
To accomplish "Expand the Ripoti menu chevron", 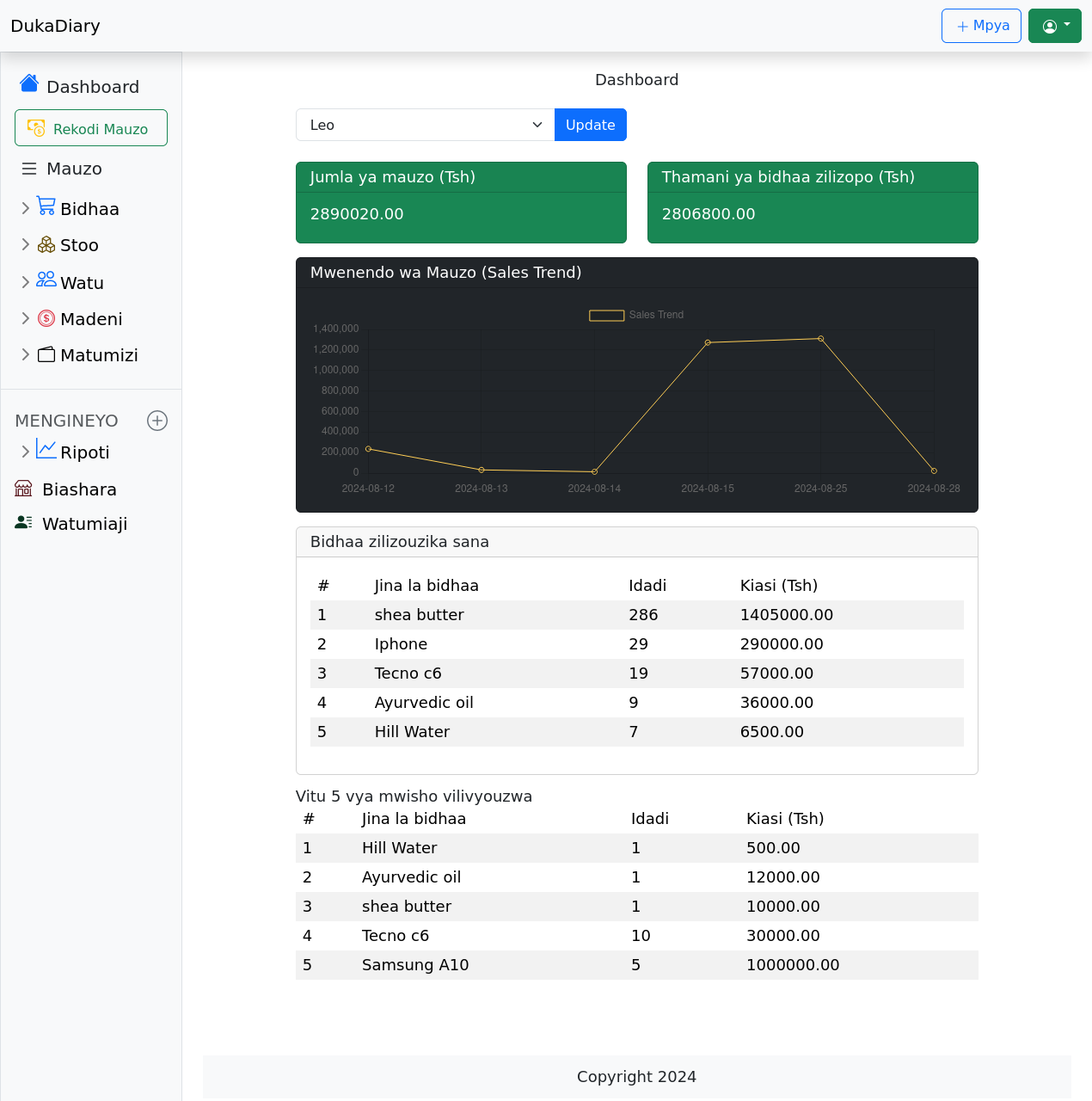I will pyautogui.click(x=25, y=452).
